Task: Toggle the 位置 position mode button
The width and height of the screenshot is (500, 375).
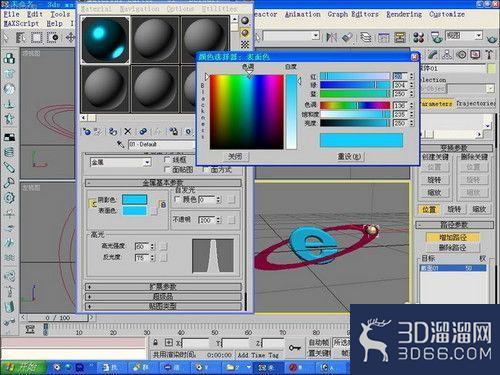Action: coord(429,209)
